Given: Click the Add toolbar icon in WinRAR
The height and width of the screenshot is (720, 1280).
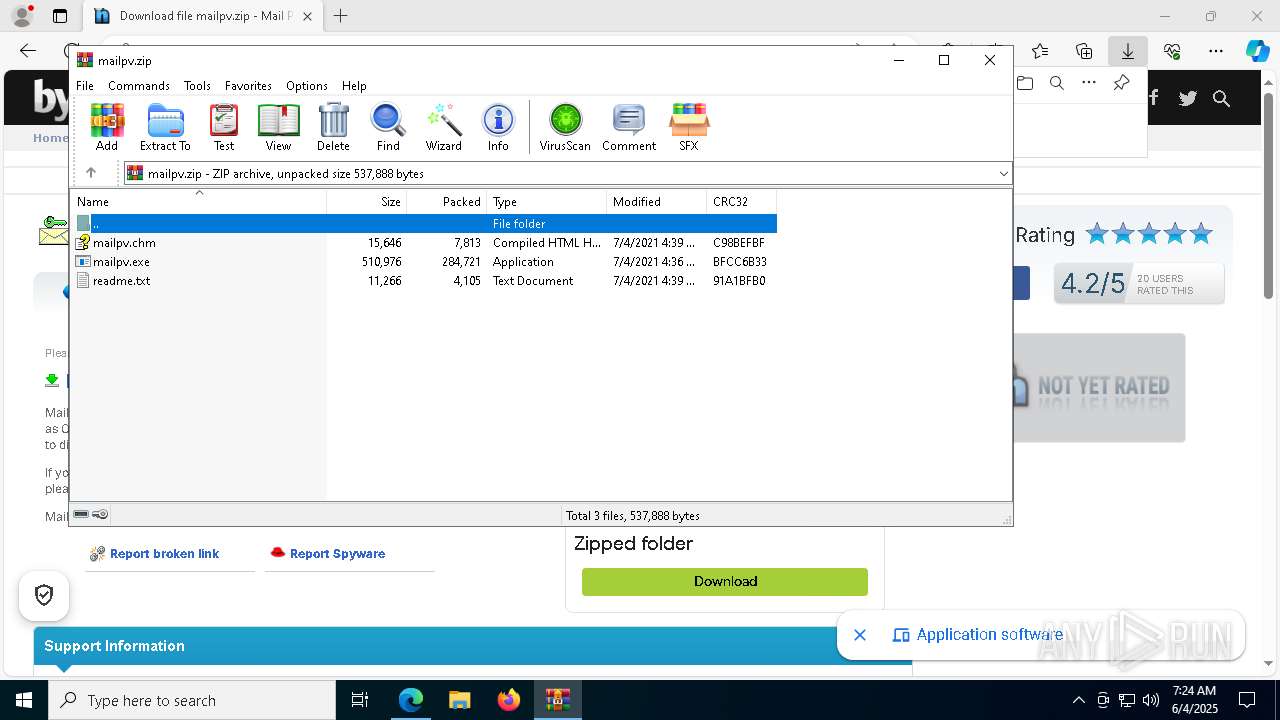Looking at the screenshot, I should coord(107,127).
